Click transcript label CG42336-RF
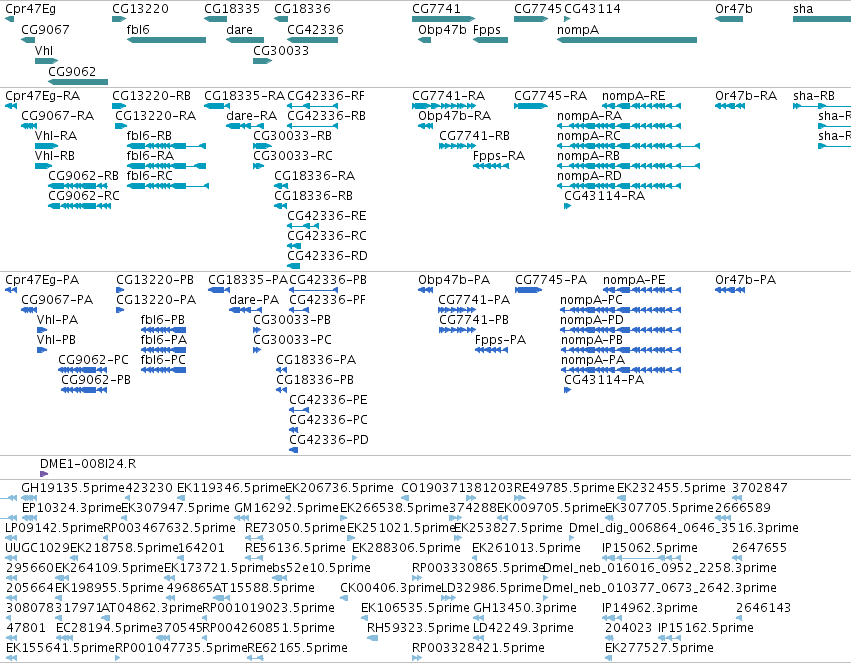Image resolution: width=851 pixels, height=663 pixels. point(326,96)
